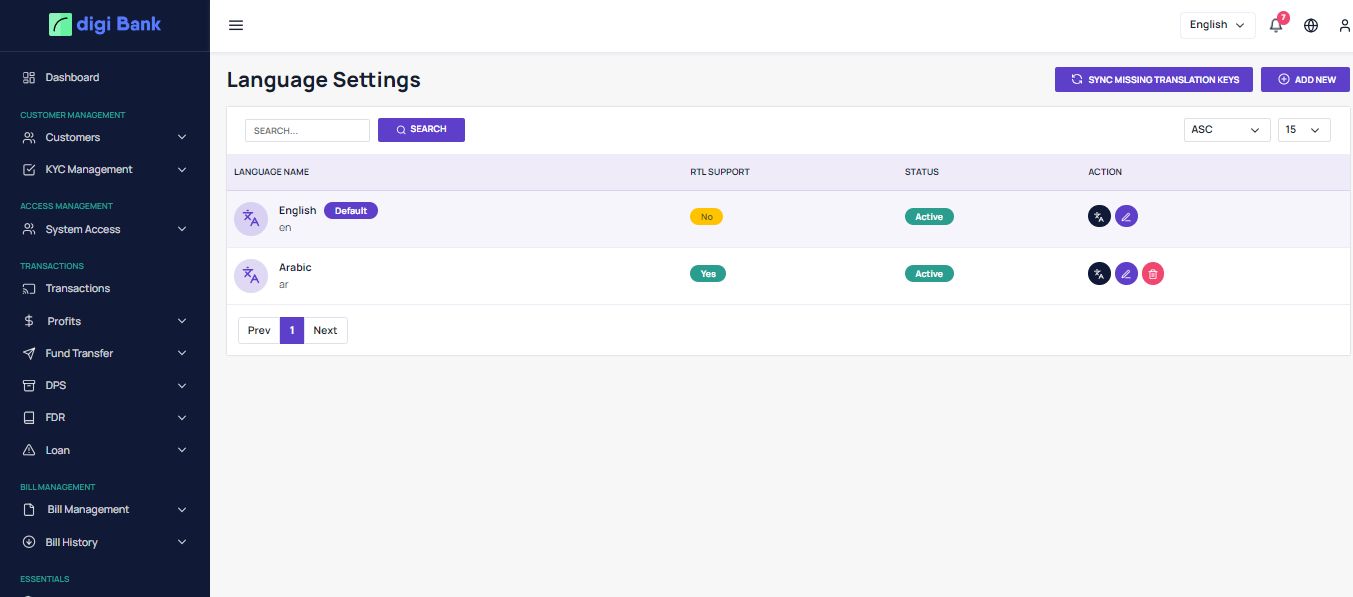Focus the language search field
The image size is (1353, 597).
307,130
